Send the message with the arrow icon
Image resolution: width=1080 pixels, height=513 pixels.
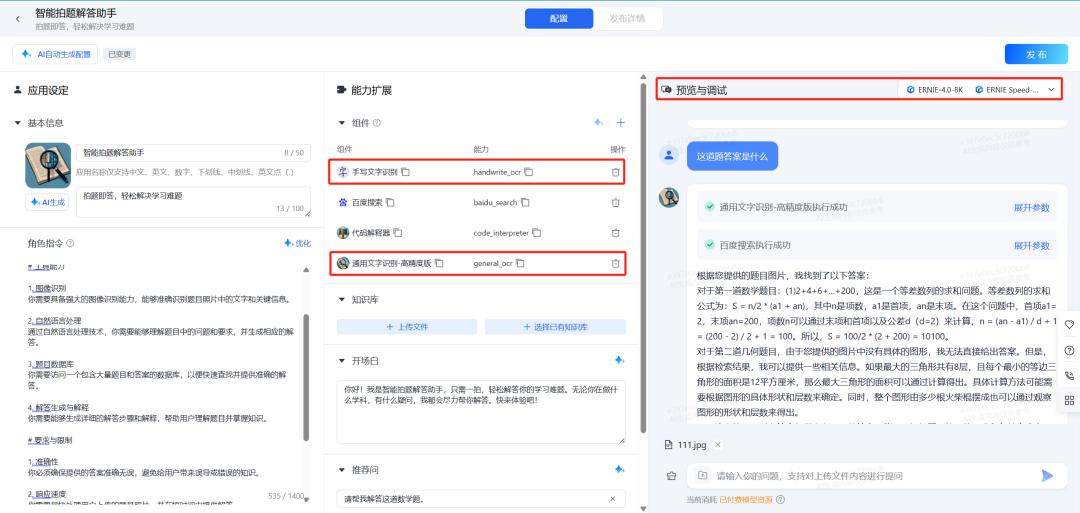coord(1047,475)
